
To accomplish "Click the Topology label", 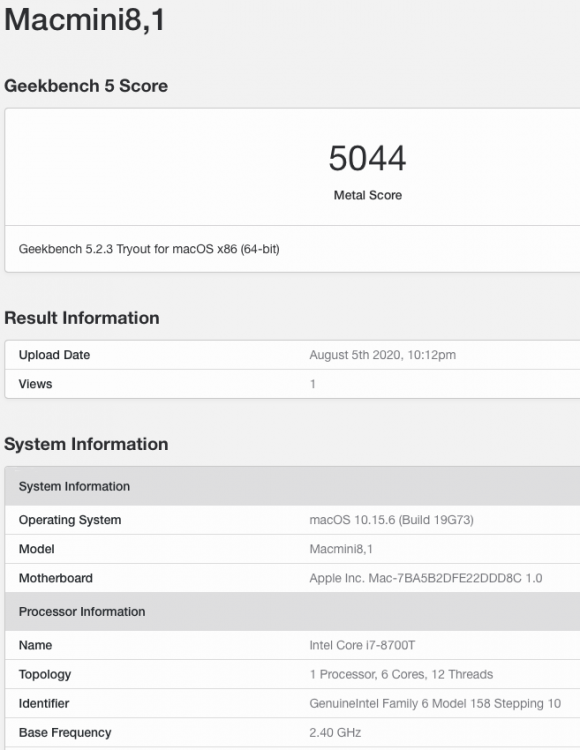I will pos(45,674).
